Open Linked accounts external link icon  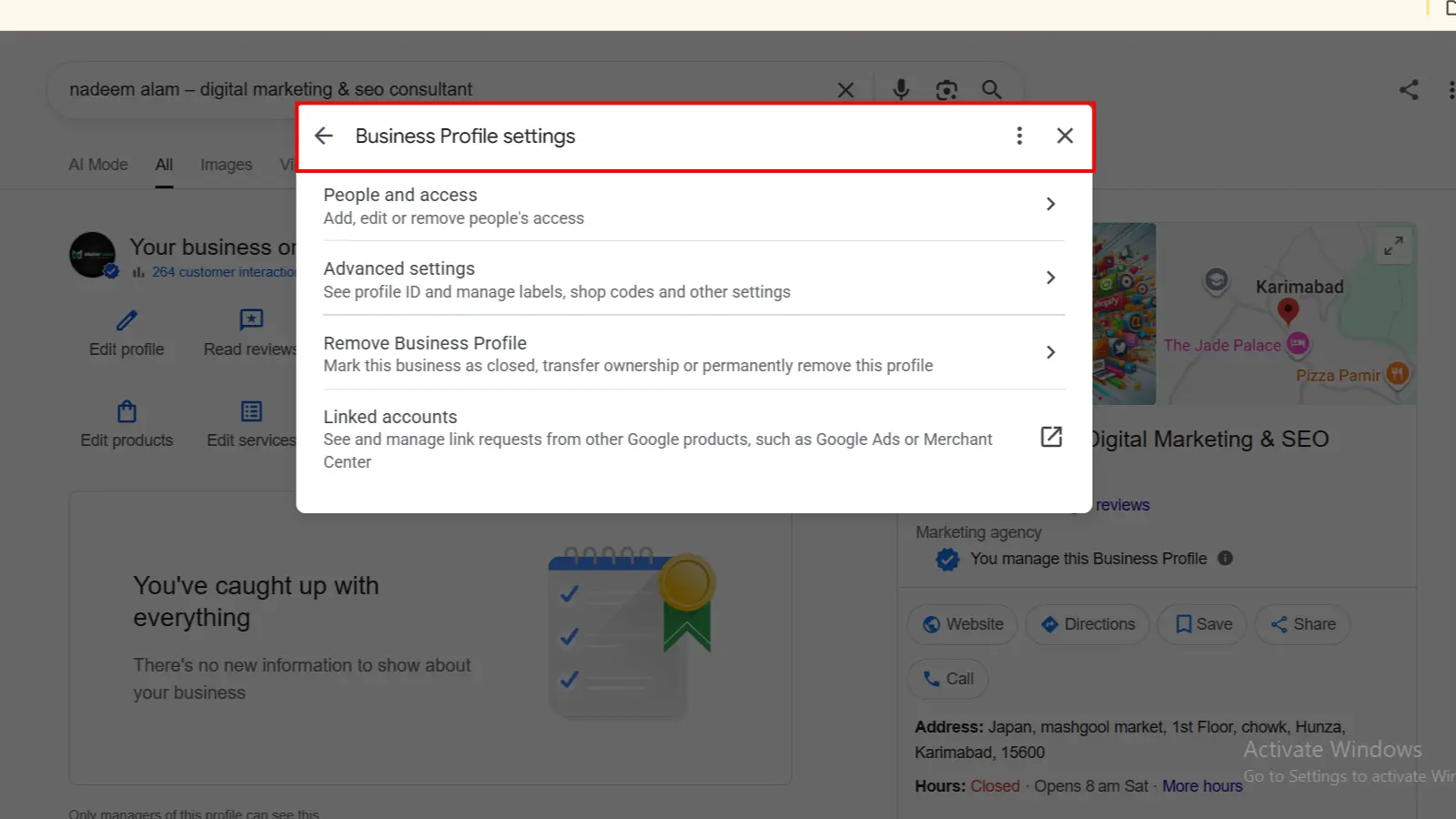(1051, 437)
